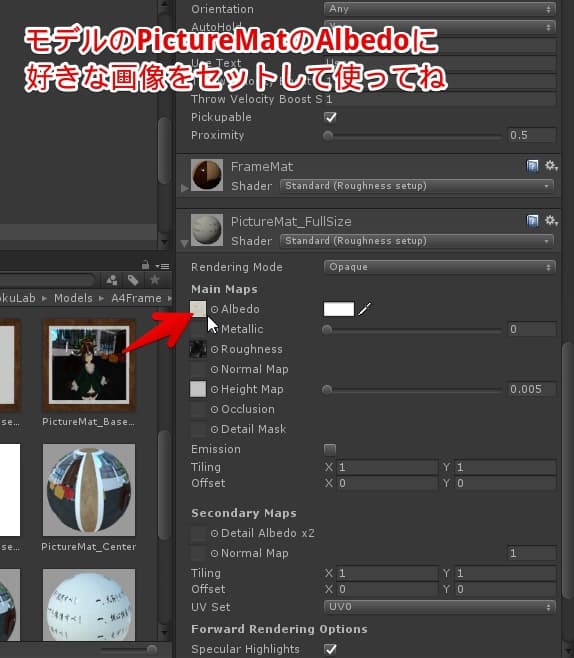Open FrameMat Shader dropdown
This screenshot has width=574, height=658.
click(x=417, y=186)
